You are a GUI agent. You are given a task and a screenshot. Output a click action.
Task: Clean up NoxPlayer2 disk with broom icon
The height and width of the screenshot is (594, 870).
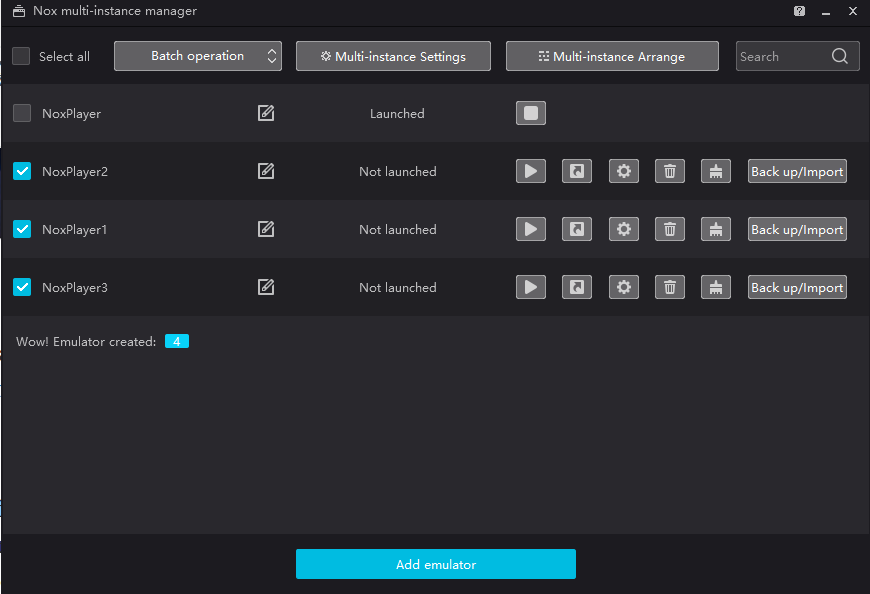716,171
